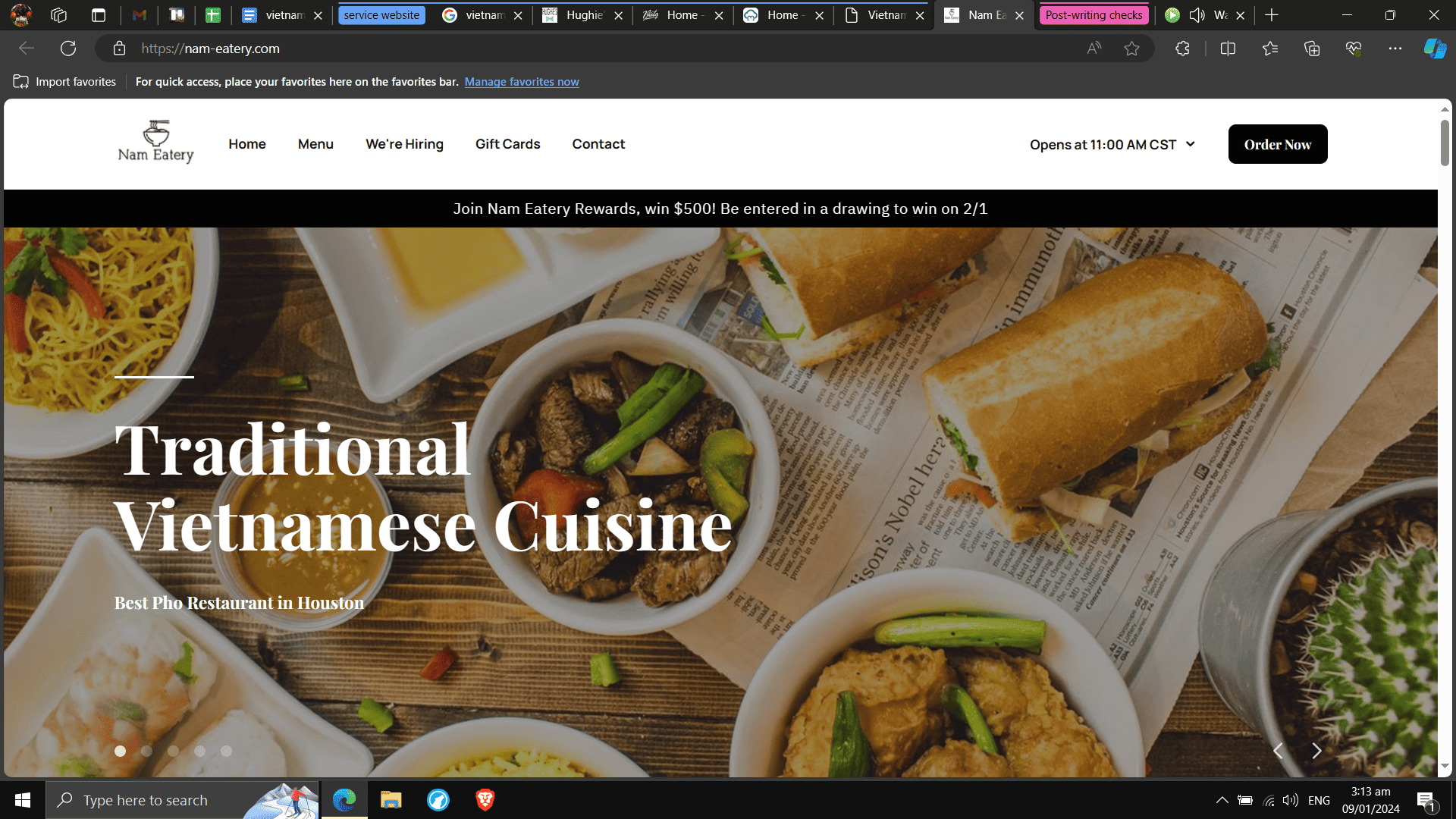Click the page vertical scrollbar thumb
Image resolution: width=1456 pixels, height=819 pixels.
click(x=1445, y=143)
